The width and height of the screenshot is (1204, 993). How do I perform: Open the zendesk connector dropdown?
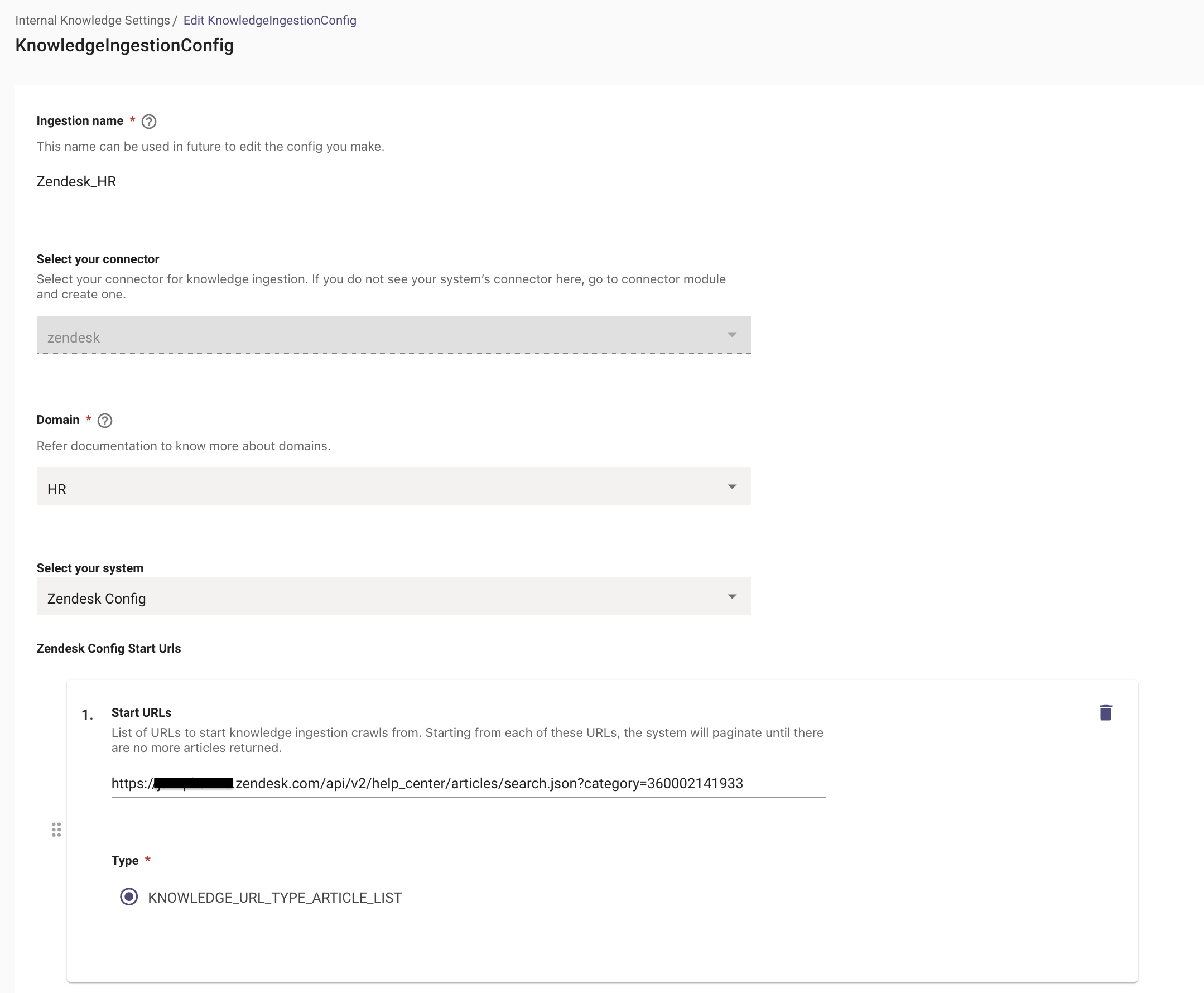(x=393, y=335)
